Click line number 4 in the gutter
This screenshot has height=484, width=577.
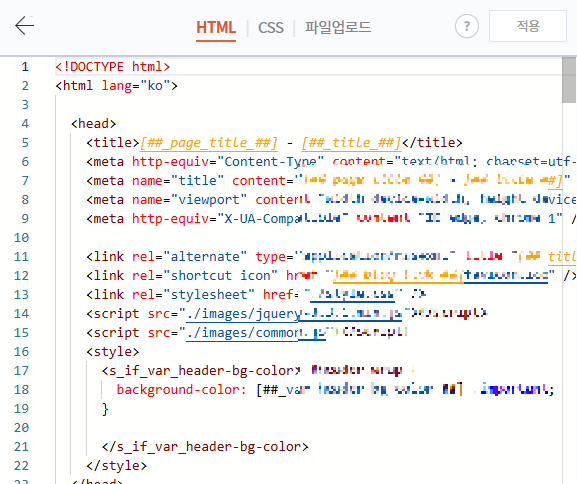pyautogui.click(x=25, y=124)
